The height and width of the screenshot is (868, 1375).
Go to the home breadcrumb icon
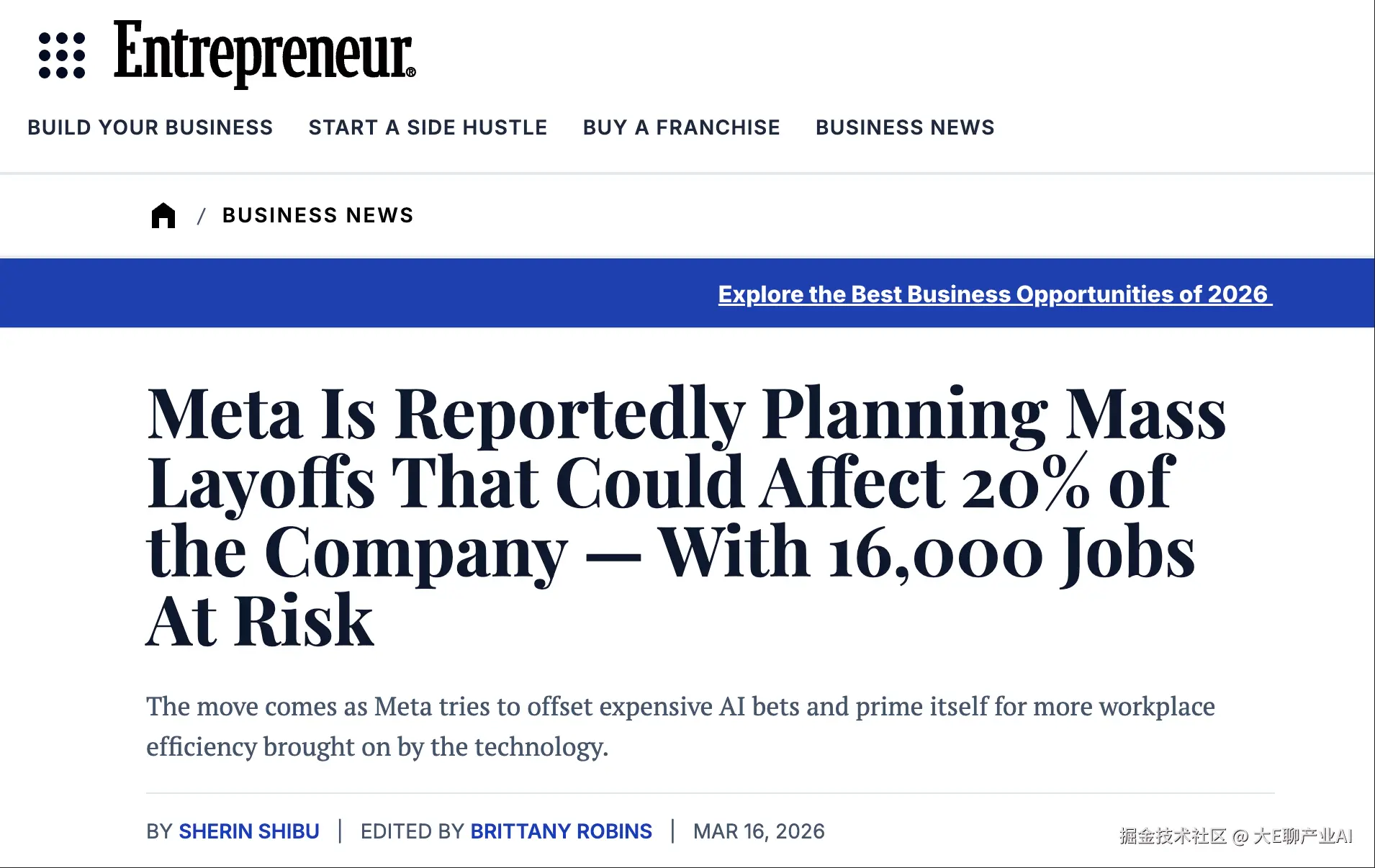coord(163,215)
